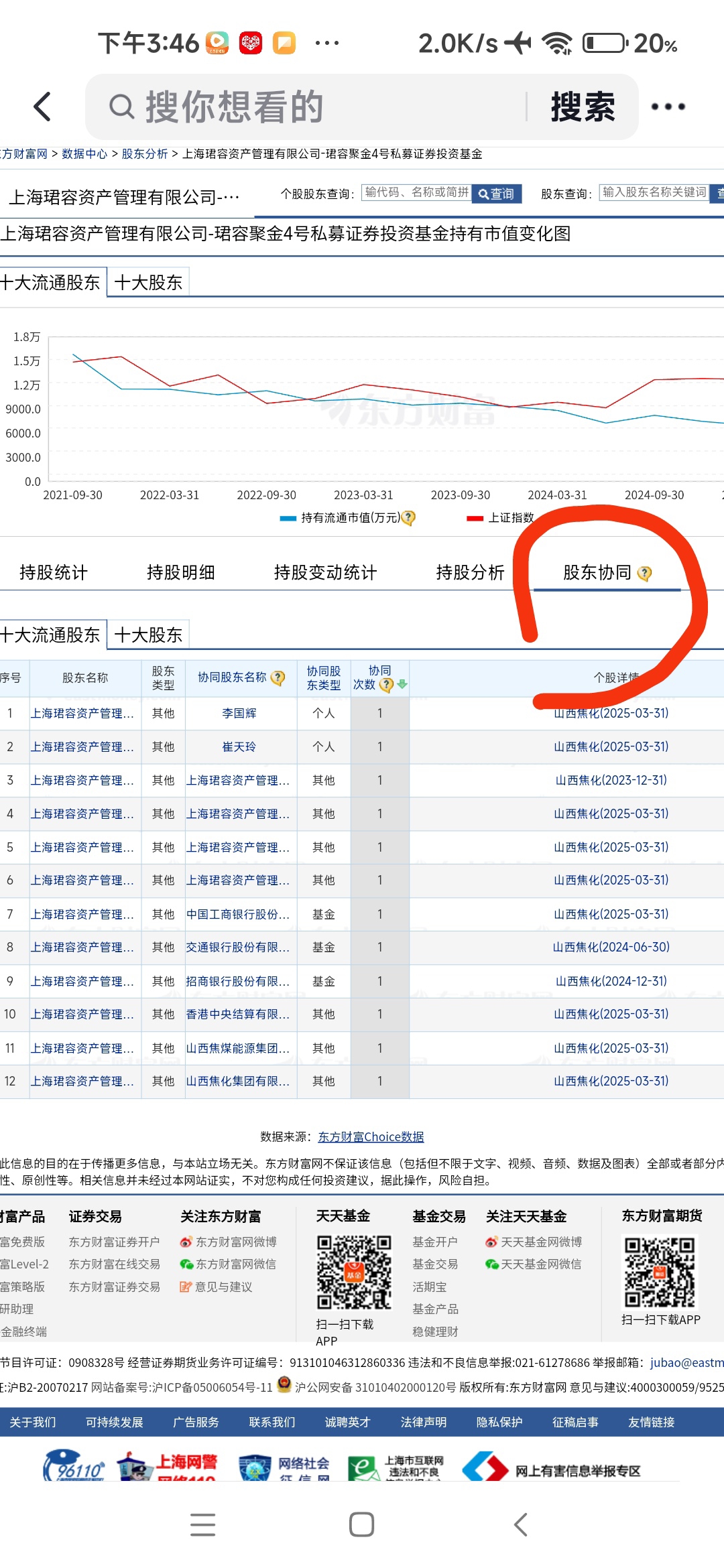The height and width of the screenshot is (1568, 724).
Task: Sort by 协同次数 using green arrow
Action: pos(402,684)
